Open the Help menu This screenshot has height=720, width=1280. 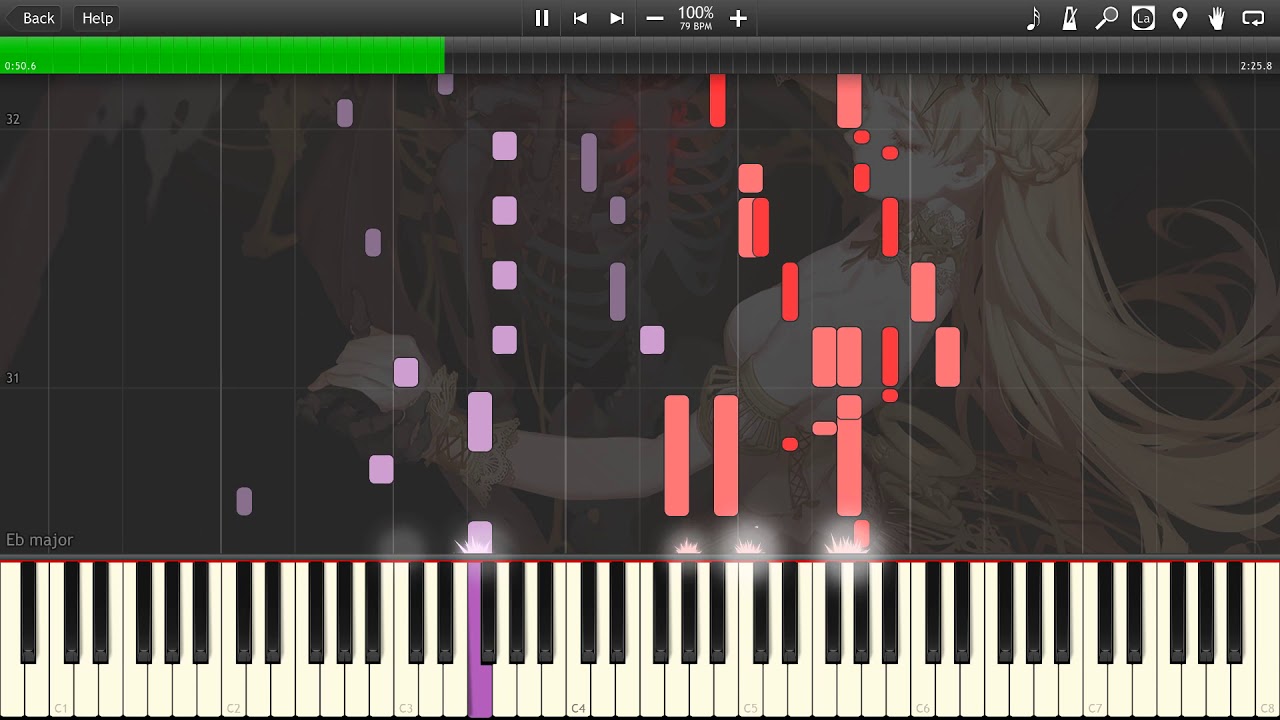pyautogui.click(x=97, y=18)
